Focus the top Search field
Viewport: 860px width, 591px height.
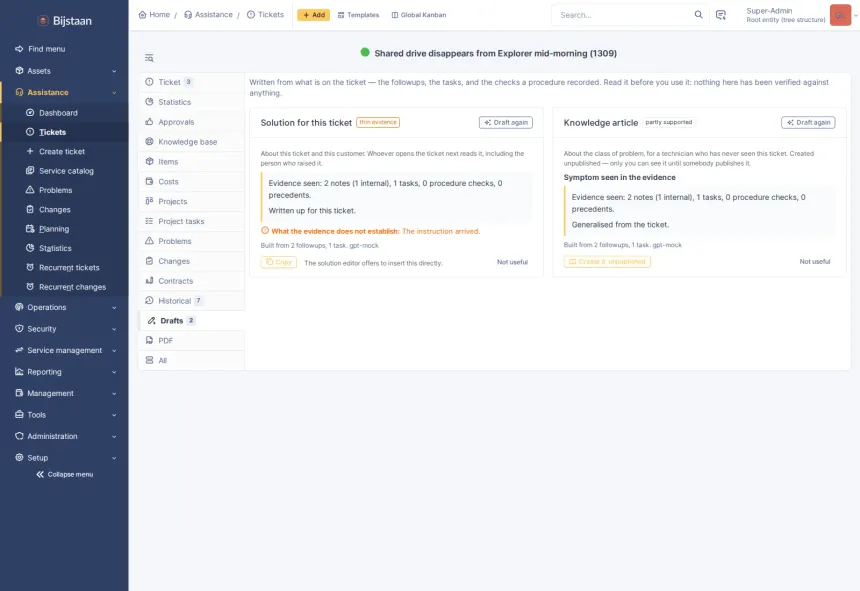point(624,15)
